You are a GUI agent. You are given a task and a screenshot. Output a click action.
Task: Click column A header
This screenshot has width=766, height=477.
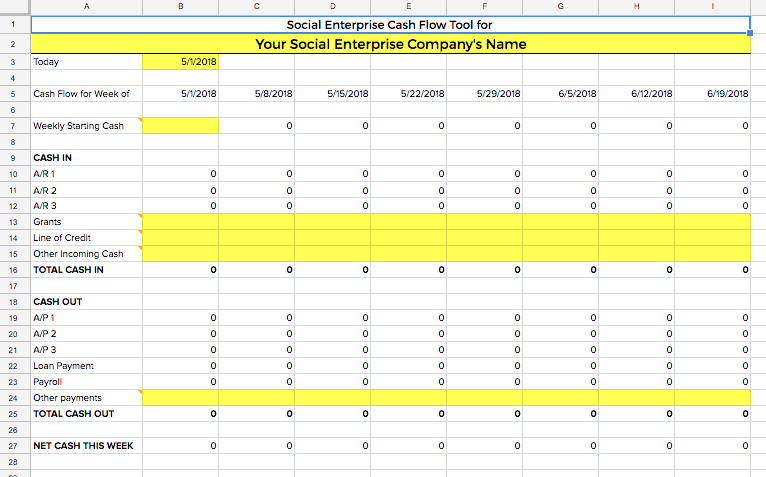[86, 7]
